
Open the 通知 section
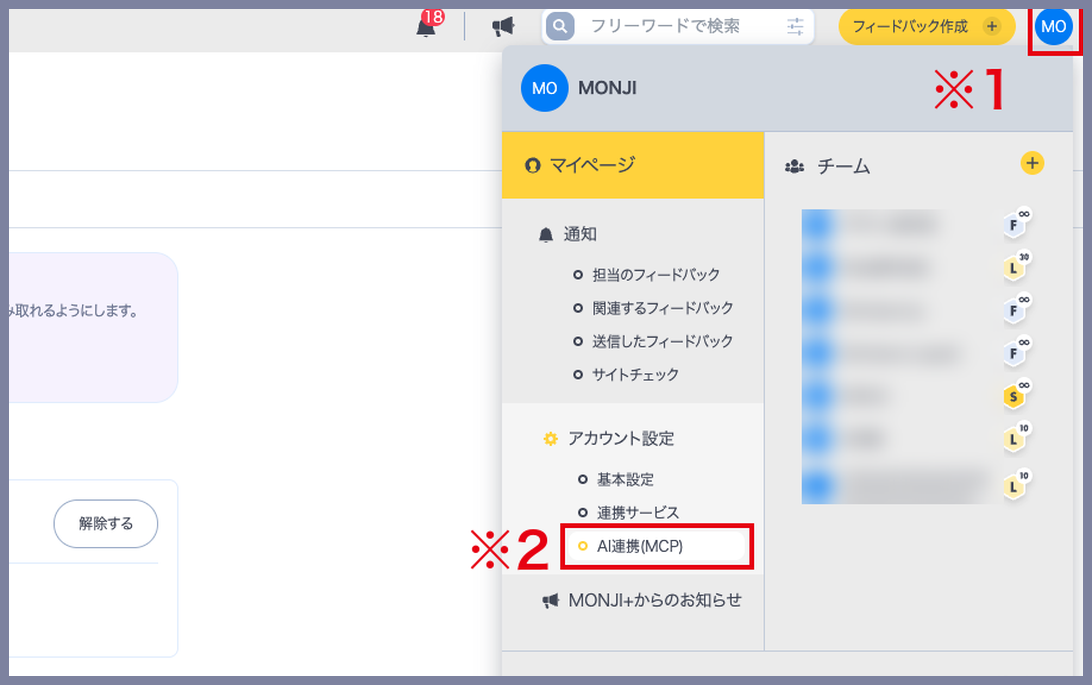tap(579, 234)
